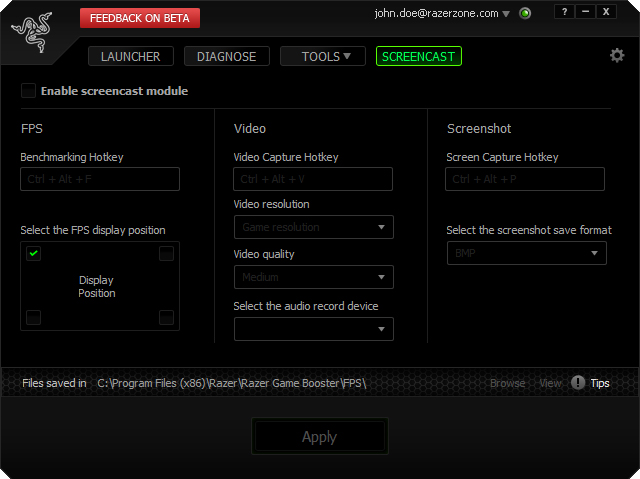Click the Browse link

coord(507,384)
